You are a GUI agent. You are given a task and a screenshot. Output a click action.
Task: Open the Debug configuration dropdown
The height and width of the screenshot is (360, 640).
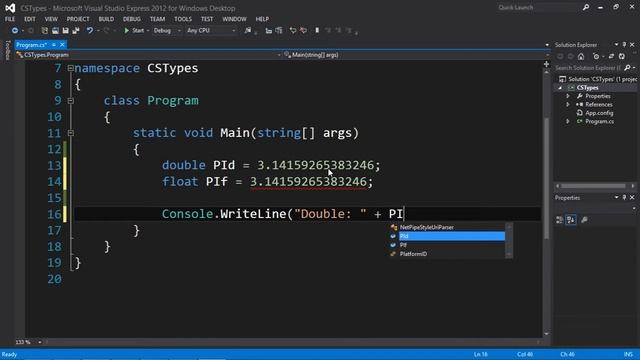[x=167, y=31]
